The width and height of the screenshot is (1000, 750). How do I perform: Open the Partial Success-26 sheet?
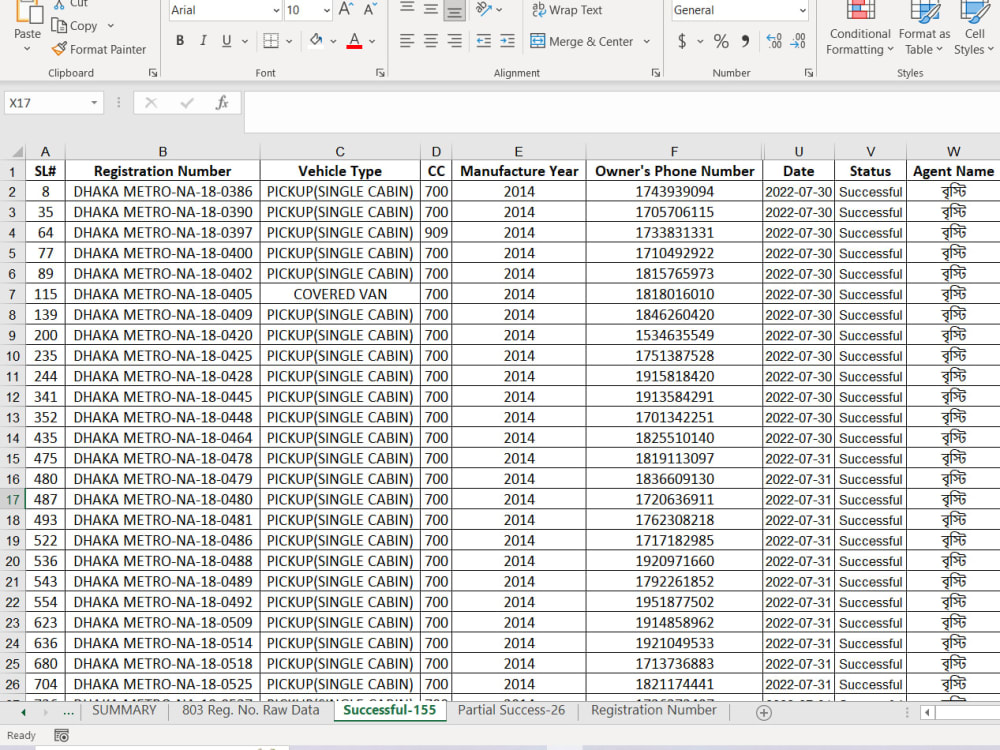click(512, 711)
